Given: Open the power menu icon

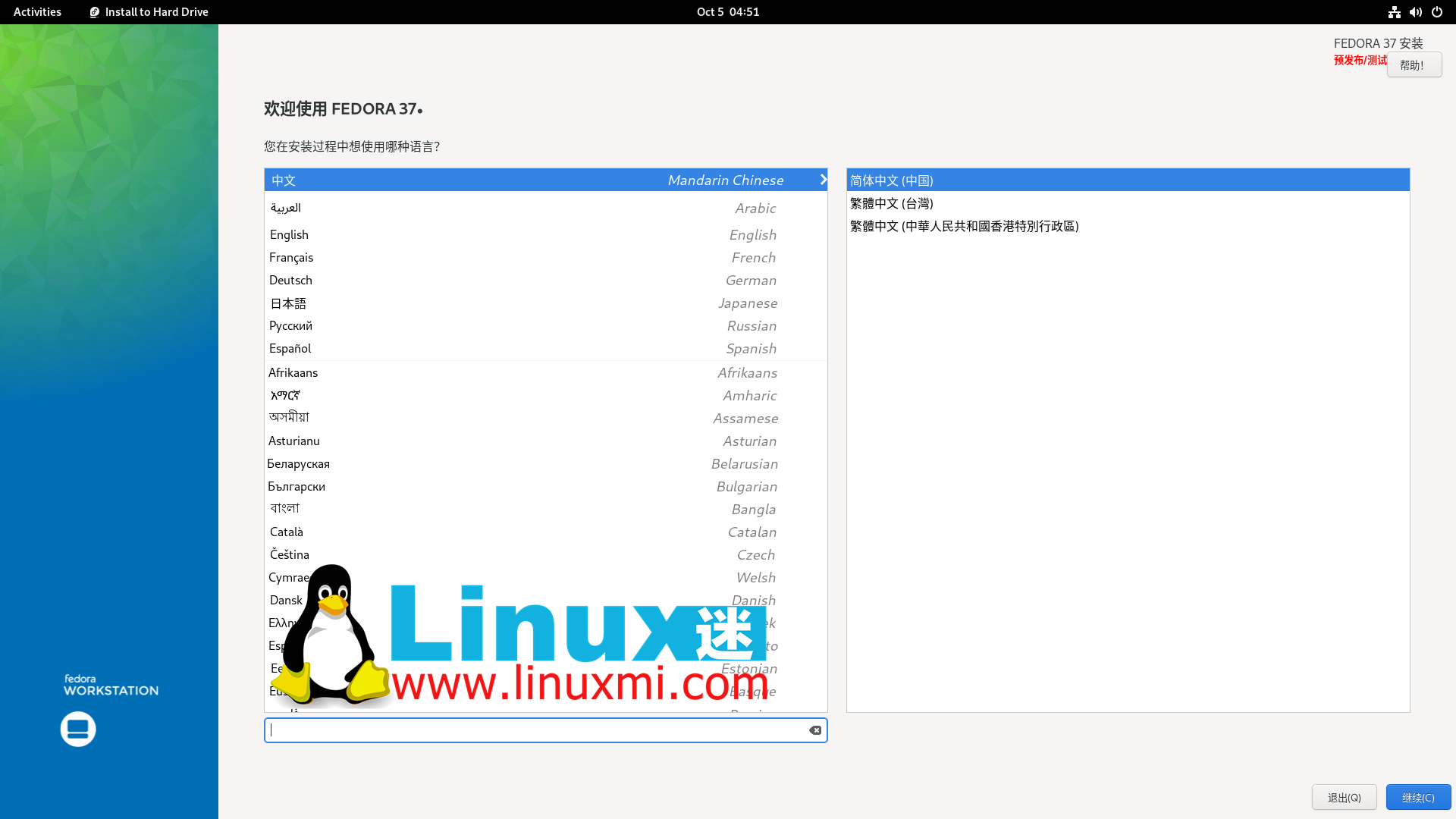Looking at the screenshot, I should pyautogui.click(x=1436, y=12).
